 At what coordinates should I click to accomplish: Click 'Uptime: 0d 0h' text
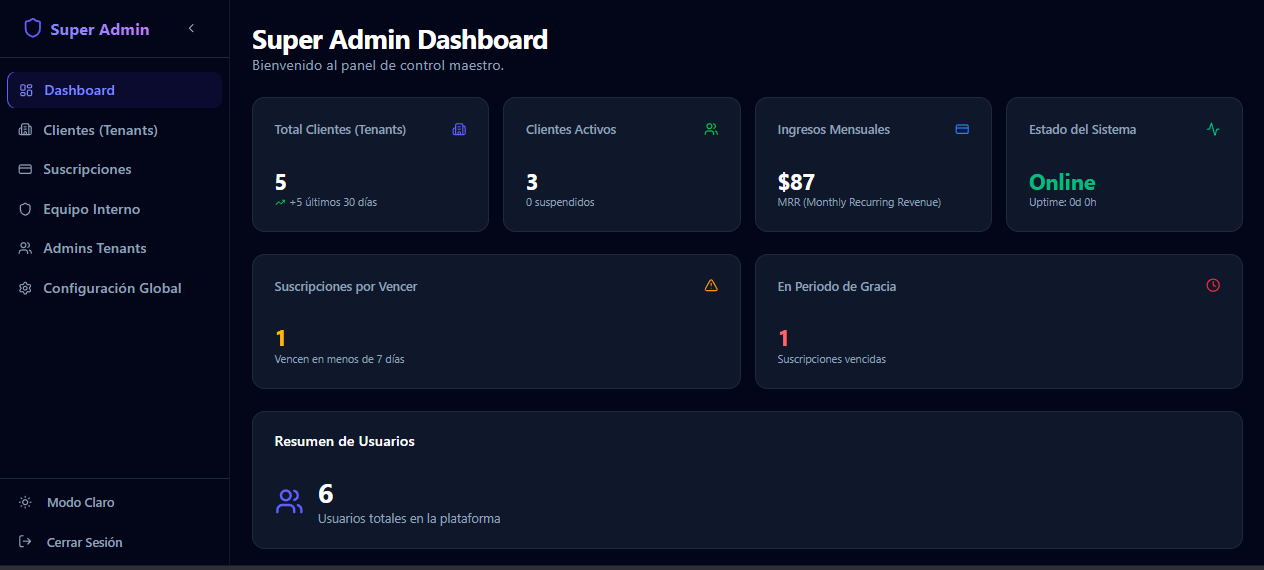click(x=1063, y=202)
